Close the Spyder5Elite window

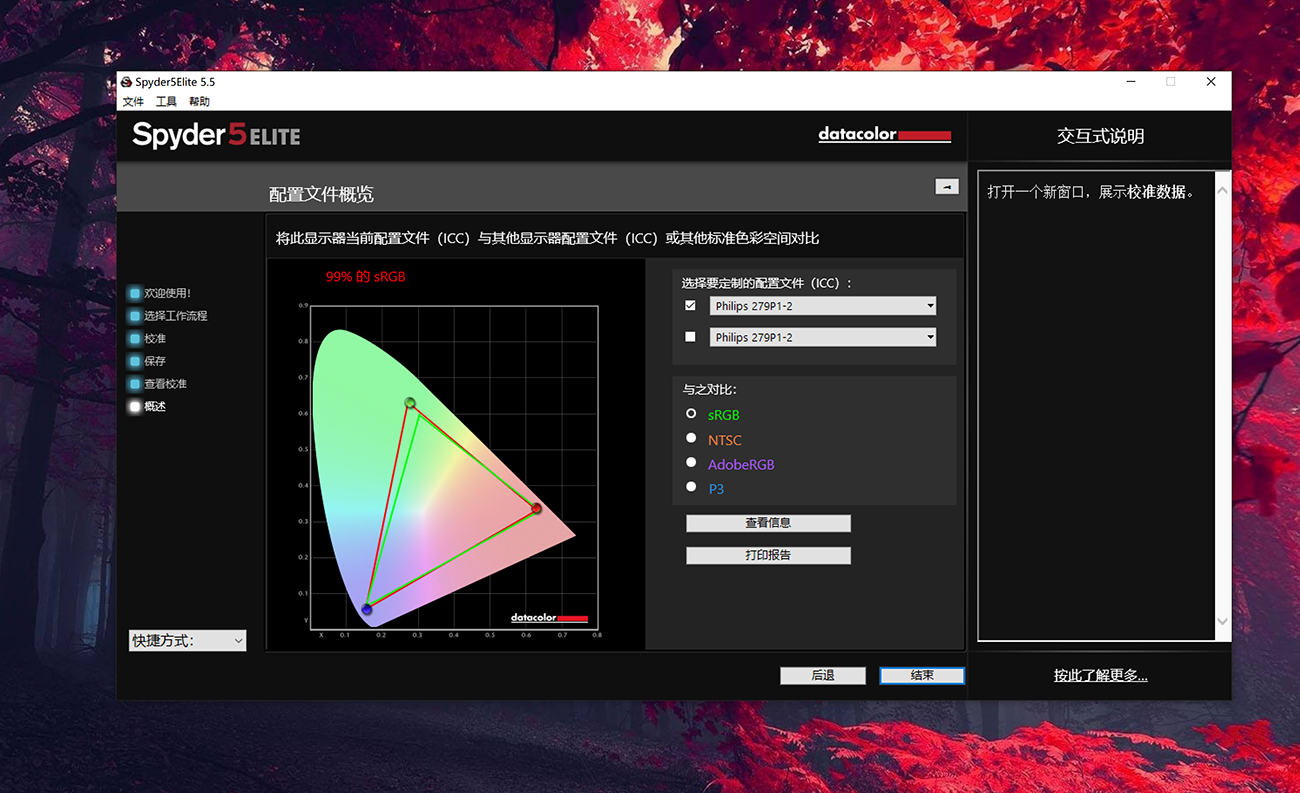tap(1211, 82)
